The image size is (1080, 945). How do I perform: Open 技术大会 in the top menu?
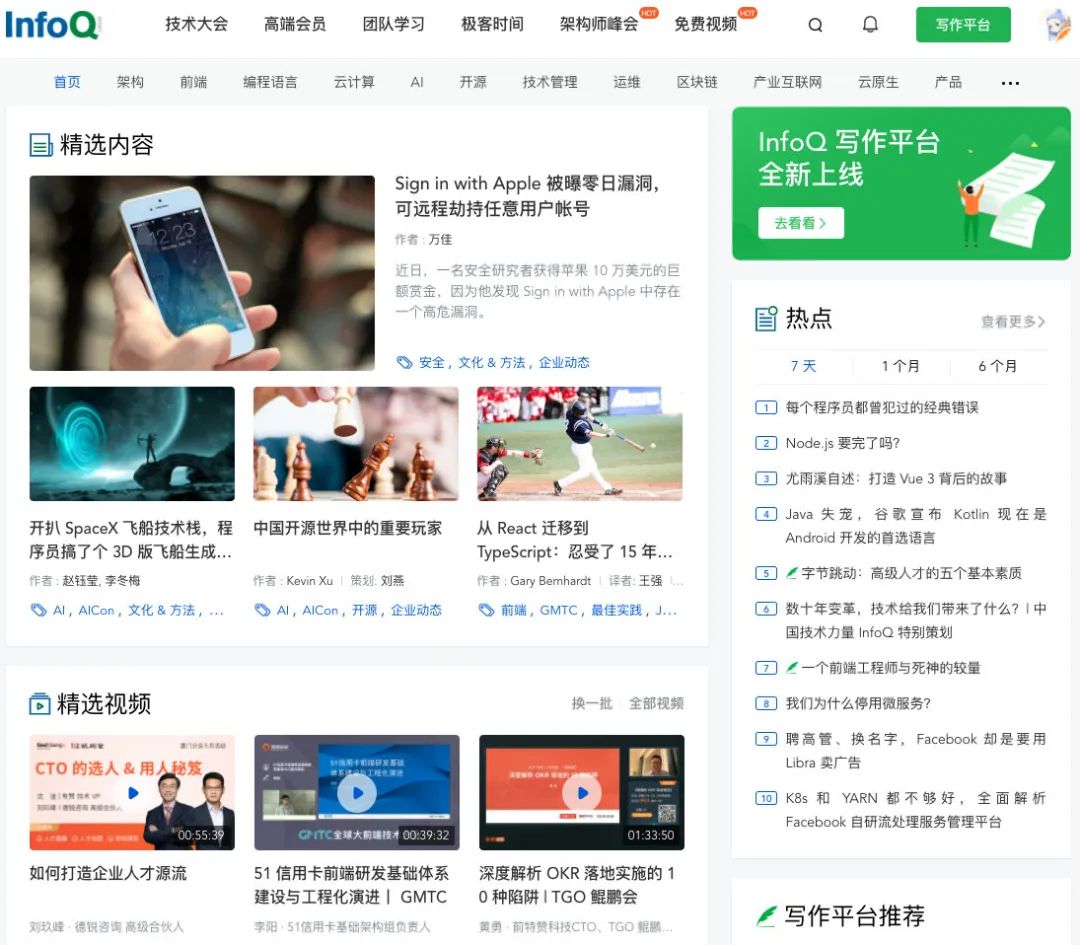tap(196, 24)
